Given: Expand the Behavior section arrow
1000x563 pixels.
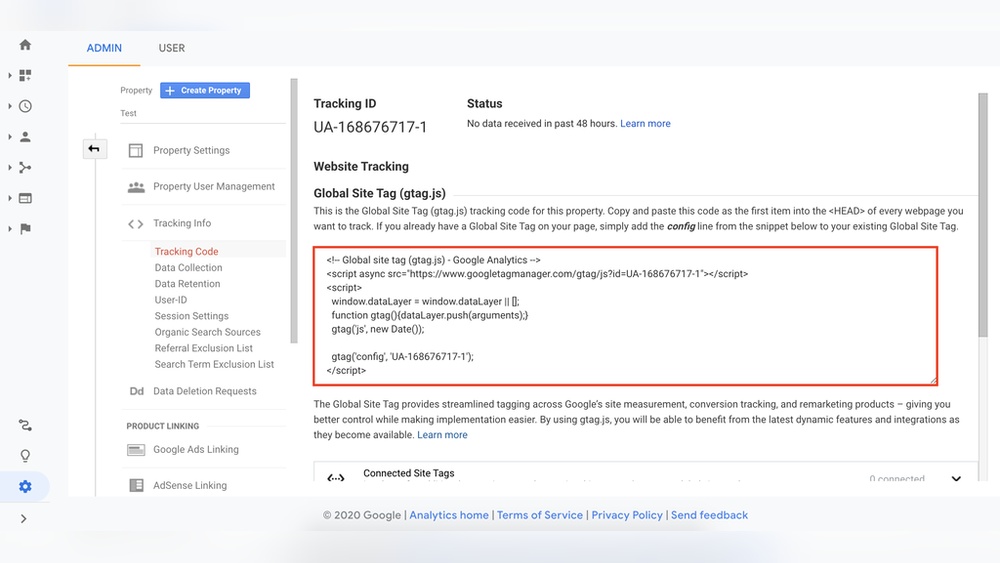Looking at the screenshot, I should [10, 198].
